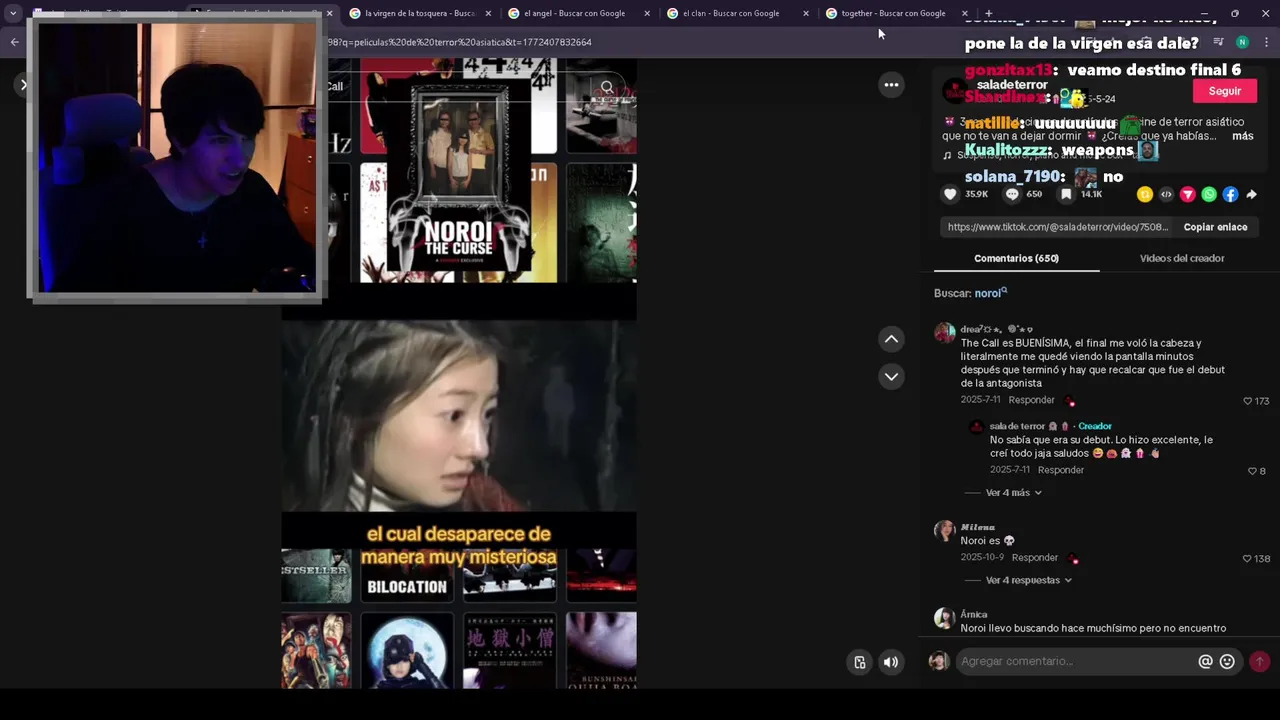Send to friends with red paper-plane icon
The height and width of the screenshot is (720, 1280).
pos(1188,194)
